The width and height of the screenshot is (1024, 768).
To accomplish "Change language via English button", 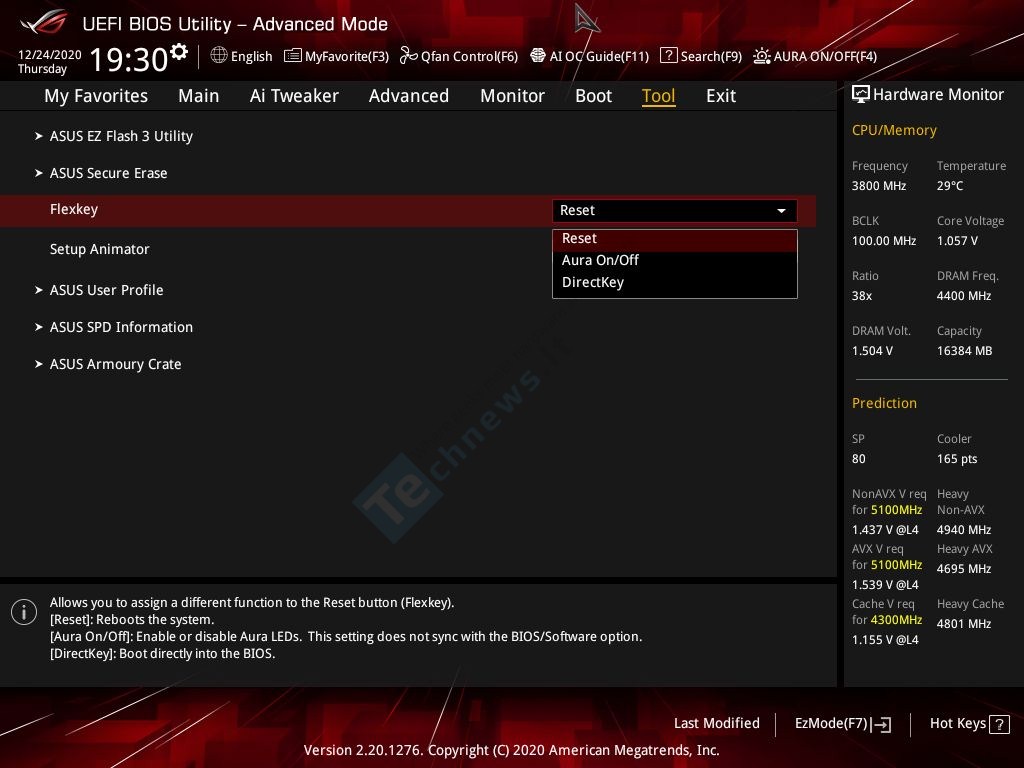I will (242, 56).
